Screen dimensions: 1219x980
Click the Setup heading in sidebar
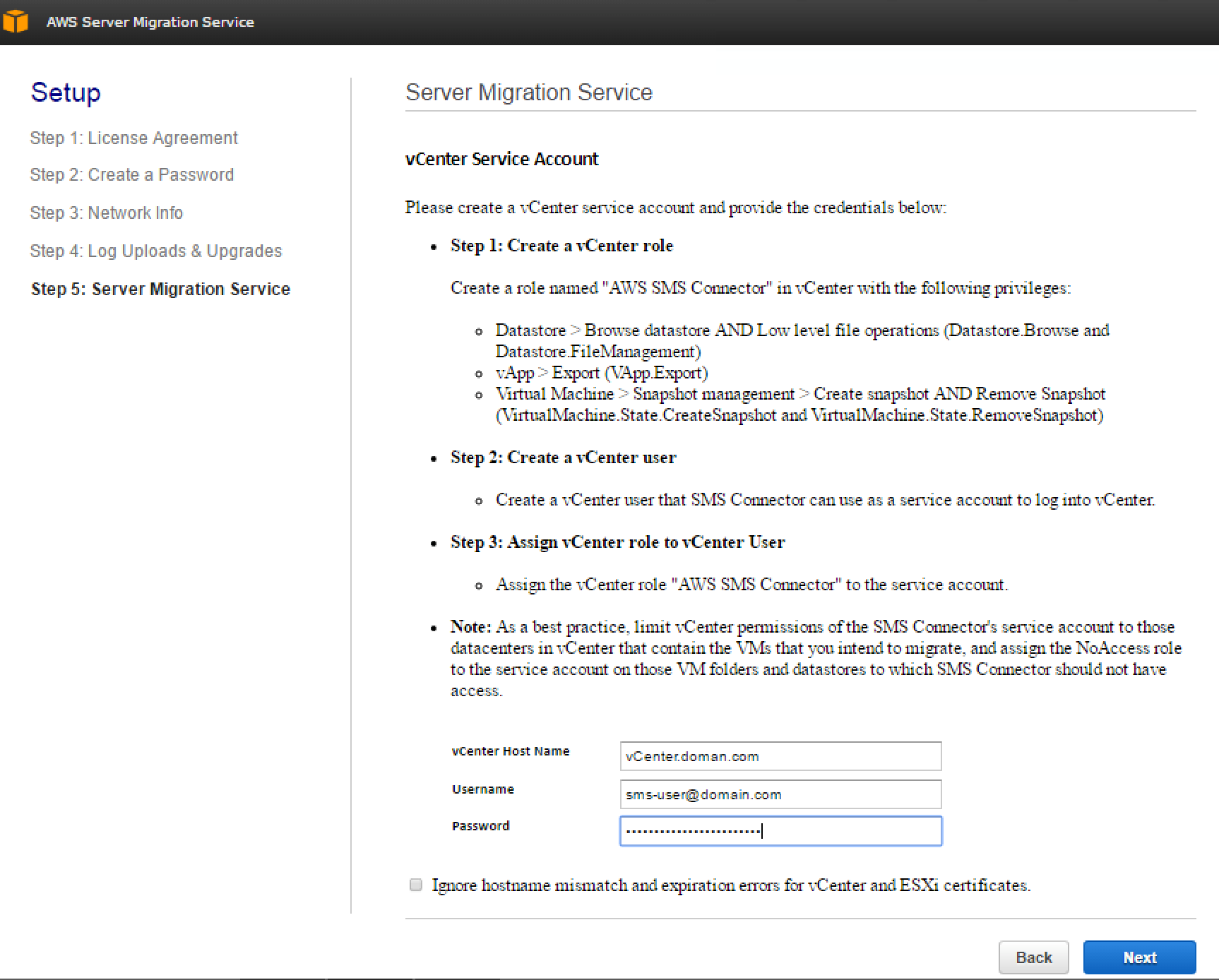[66, 92]
